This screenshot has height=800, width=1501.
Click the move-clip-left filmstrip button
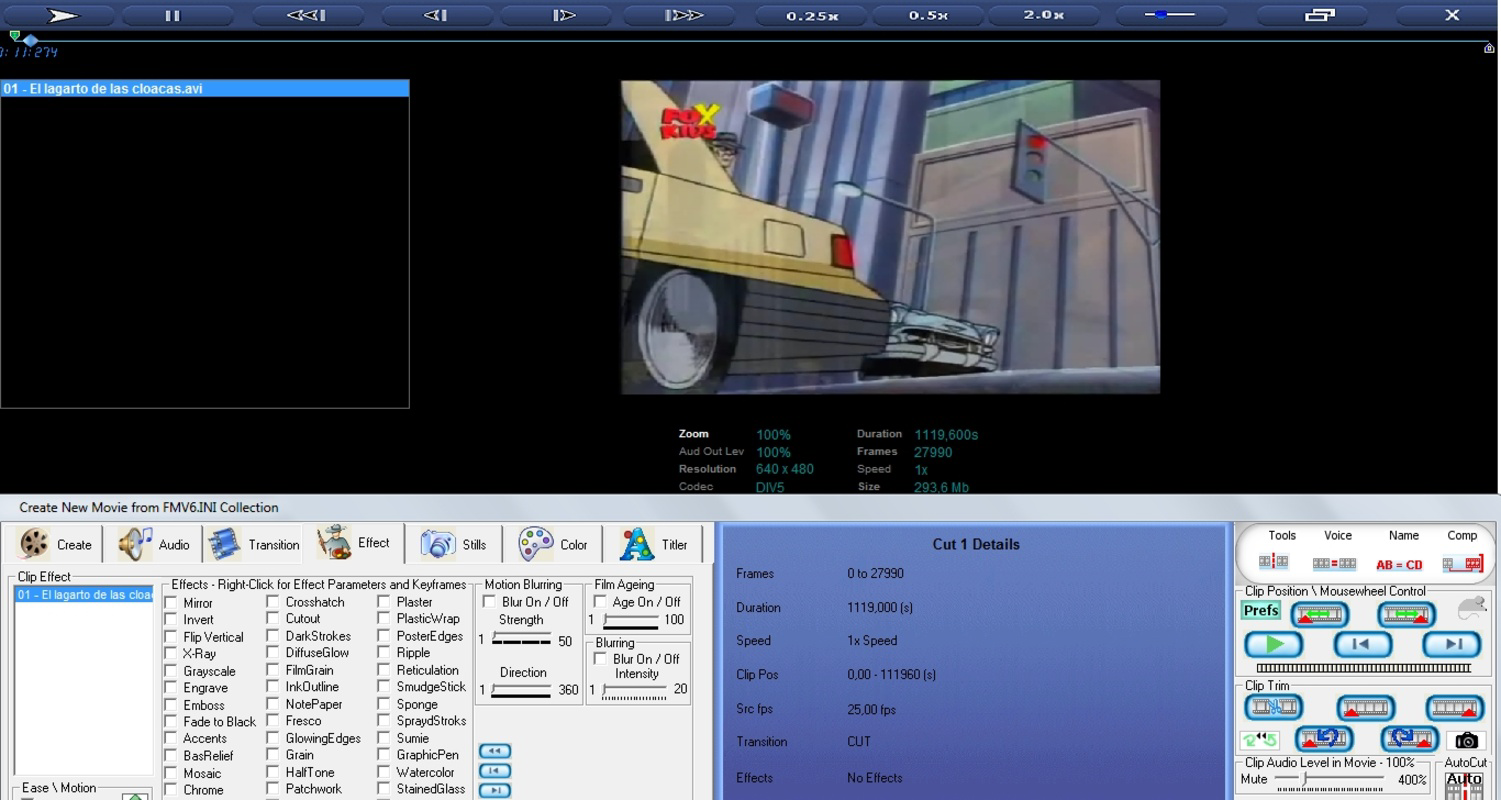[x=1320, y=615]
